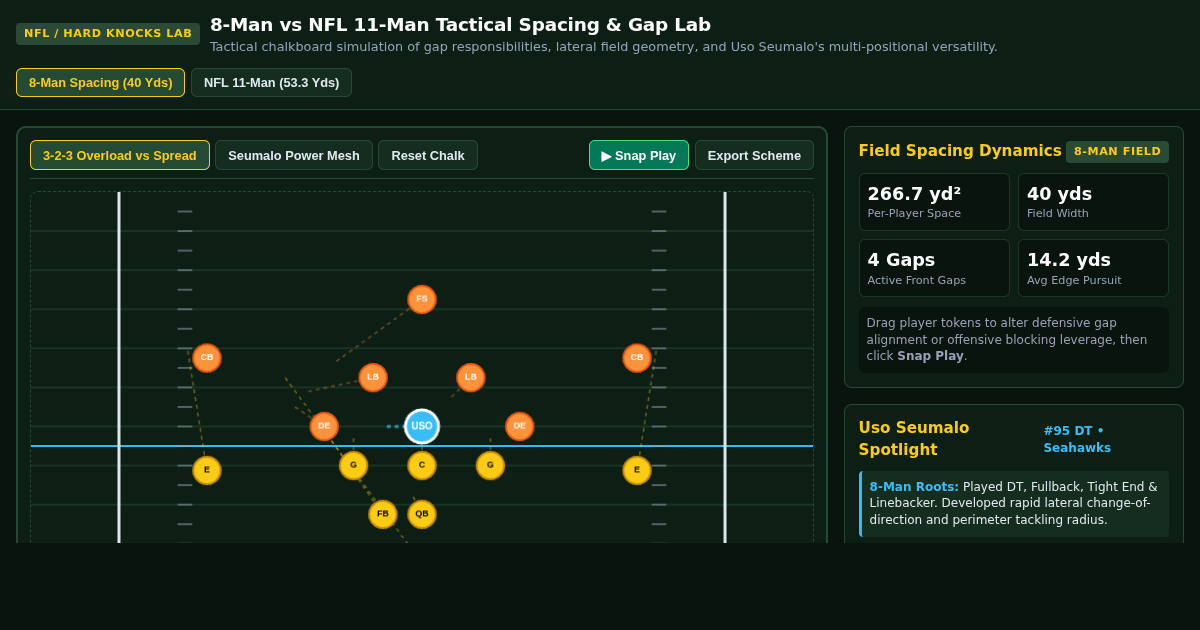Screen dimensions: 1200x630
Task: Select the DE token above the 'FB' side guard
Action: click(324, 426)
